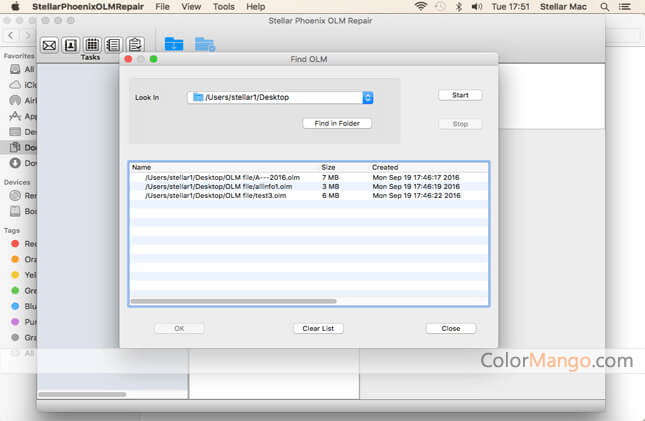Open the Contacts view icon in toolbar
This screenshot has height=421, width=645.
coord(70,45)
